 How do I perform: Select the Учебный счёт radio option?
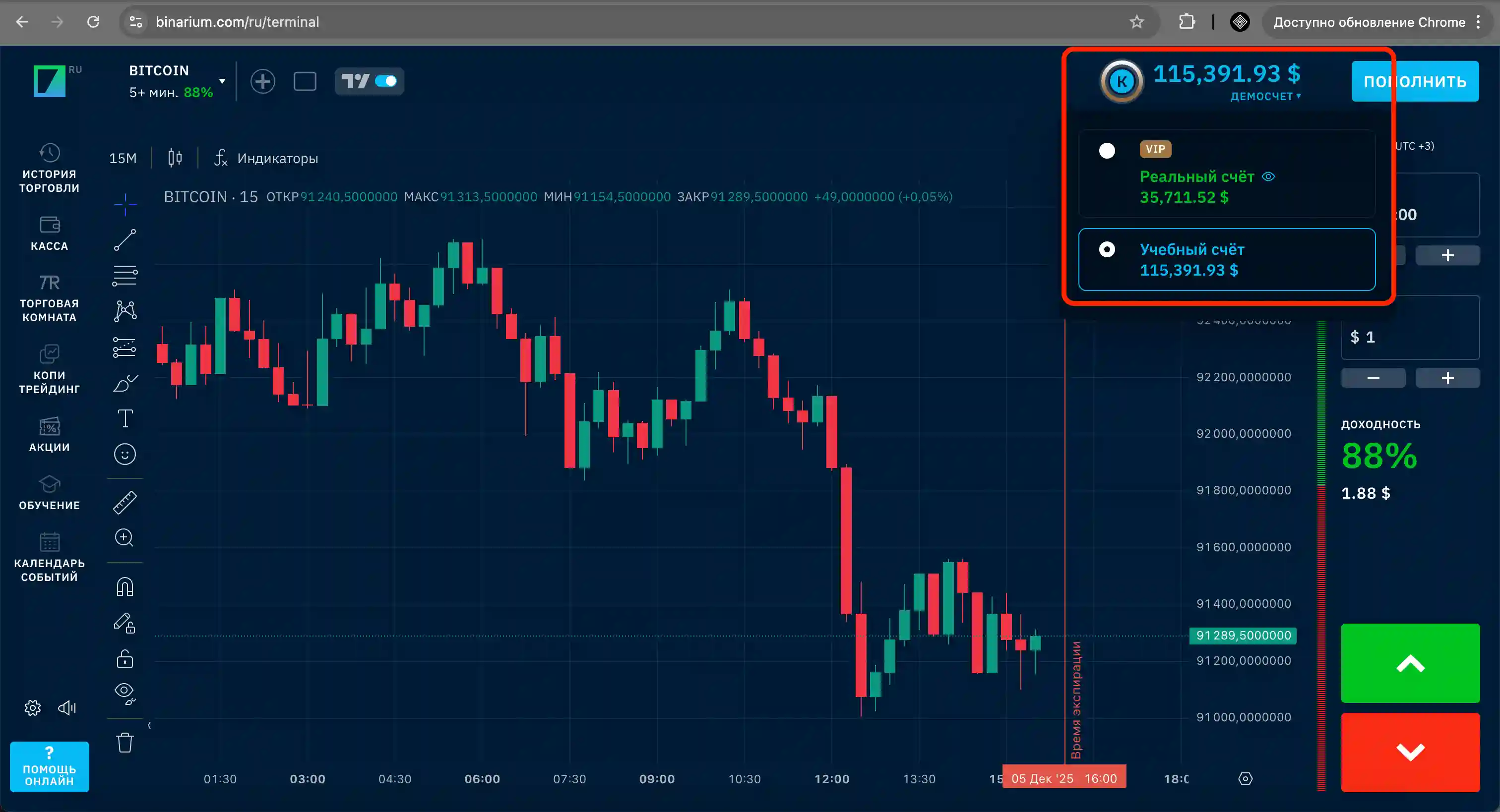click(1106, 250)
